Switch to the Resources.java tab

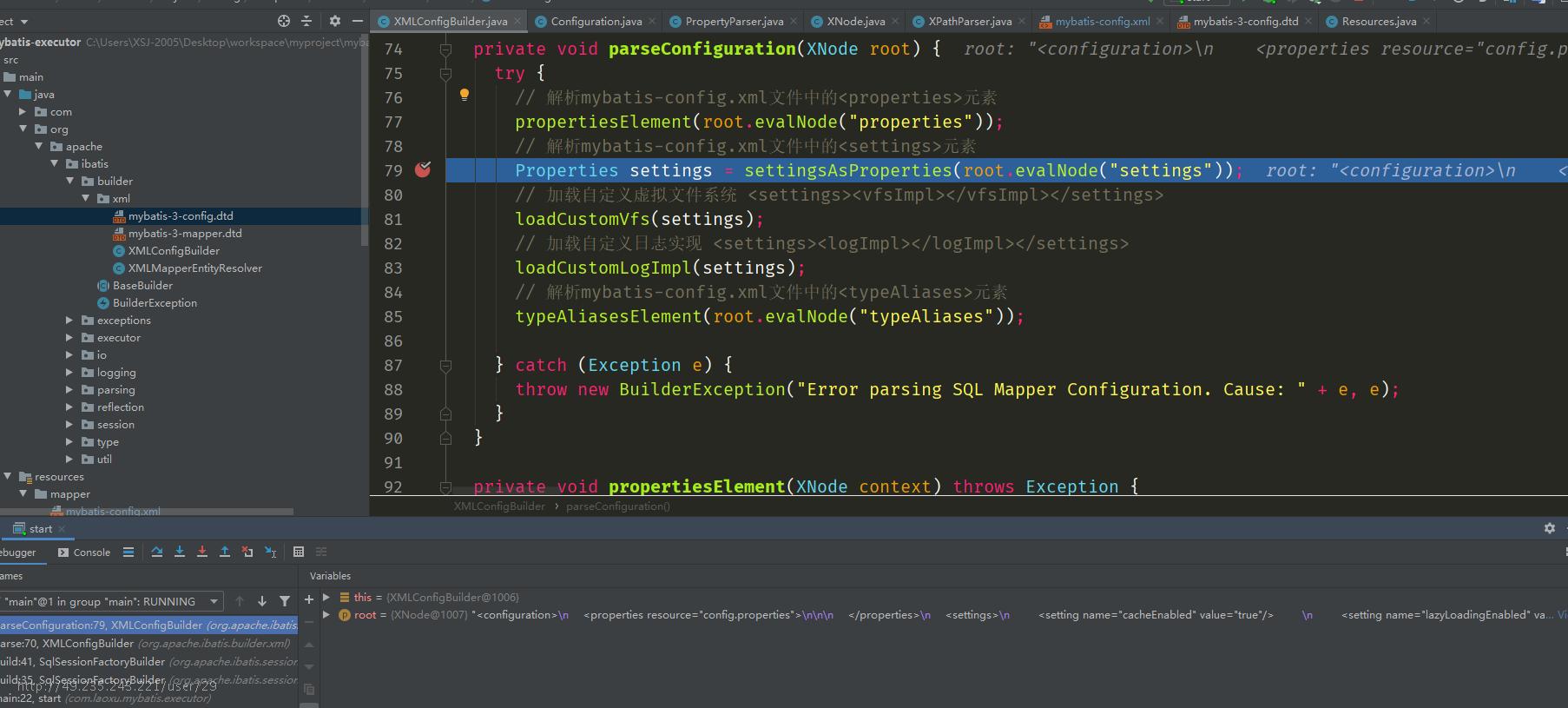click(x=1378, y=21)
